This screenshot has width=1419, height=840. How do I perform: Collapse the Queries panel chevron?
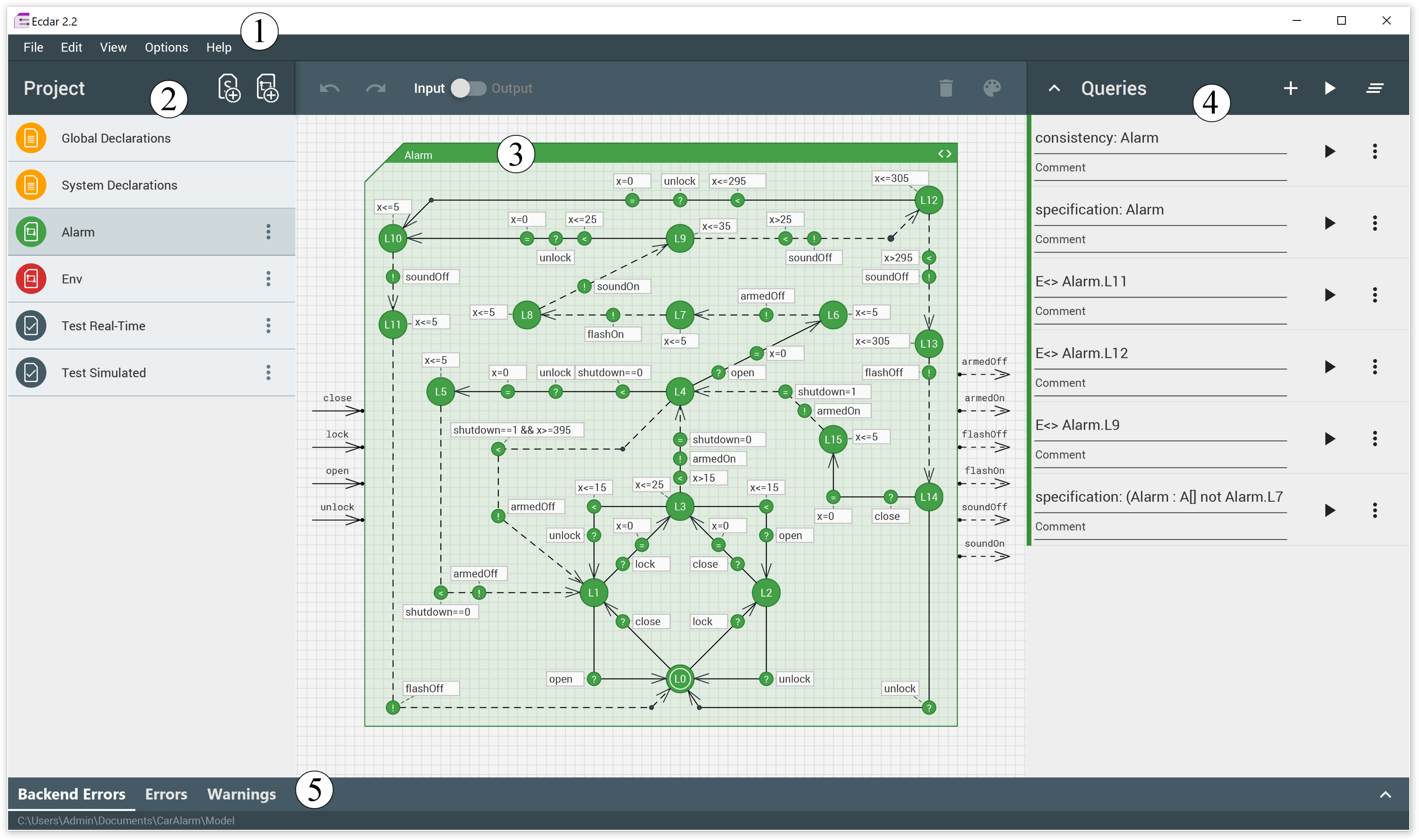(x=1054, y=89)
